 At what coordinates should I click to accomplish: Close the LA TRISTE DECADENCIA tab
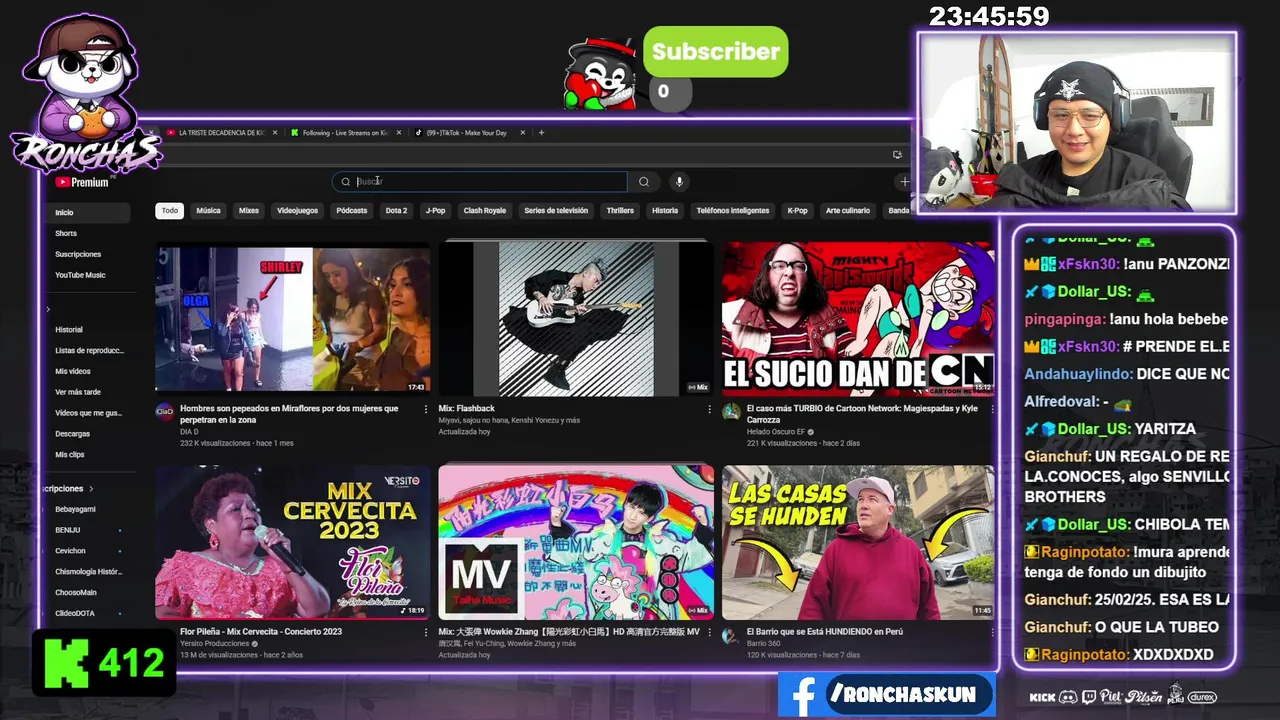[x=274, y=132]
